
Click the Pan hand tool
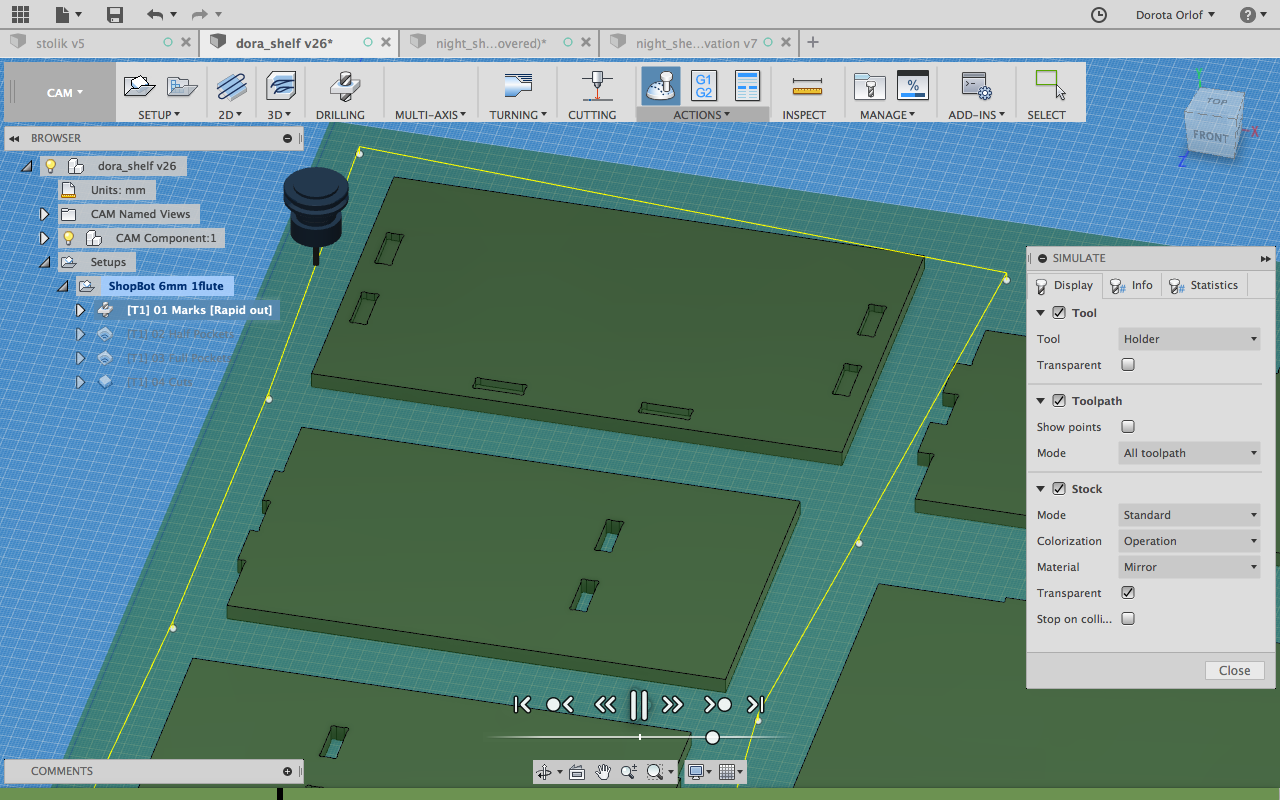603,772
